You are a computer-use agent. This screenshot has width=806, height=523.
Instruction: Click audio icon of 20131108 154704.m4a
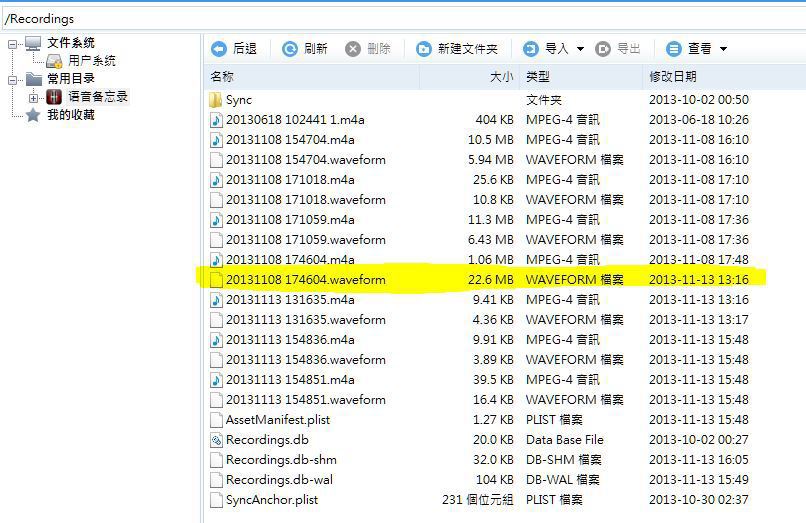(x=216, y=140)
